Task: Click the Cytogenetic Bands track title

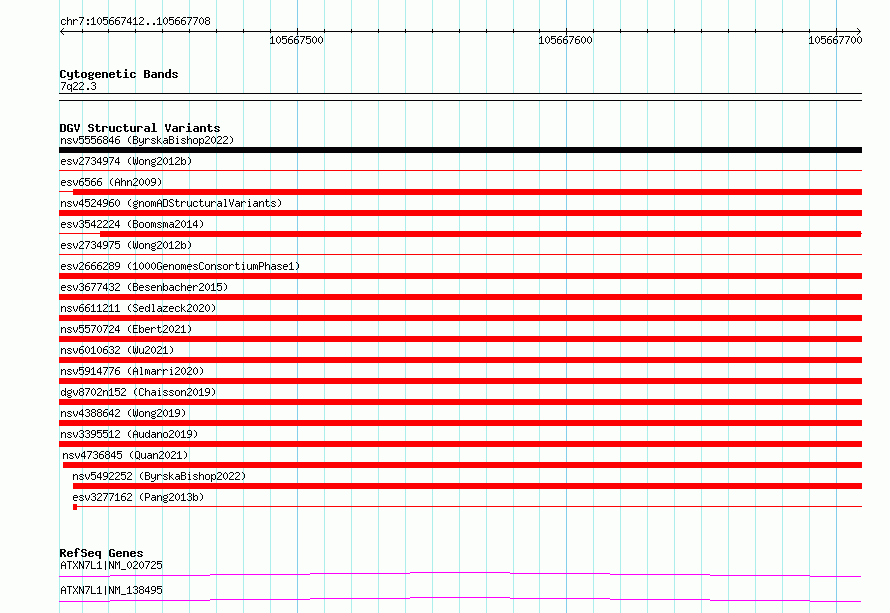Action: [x=119, y=74]
